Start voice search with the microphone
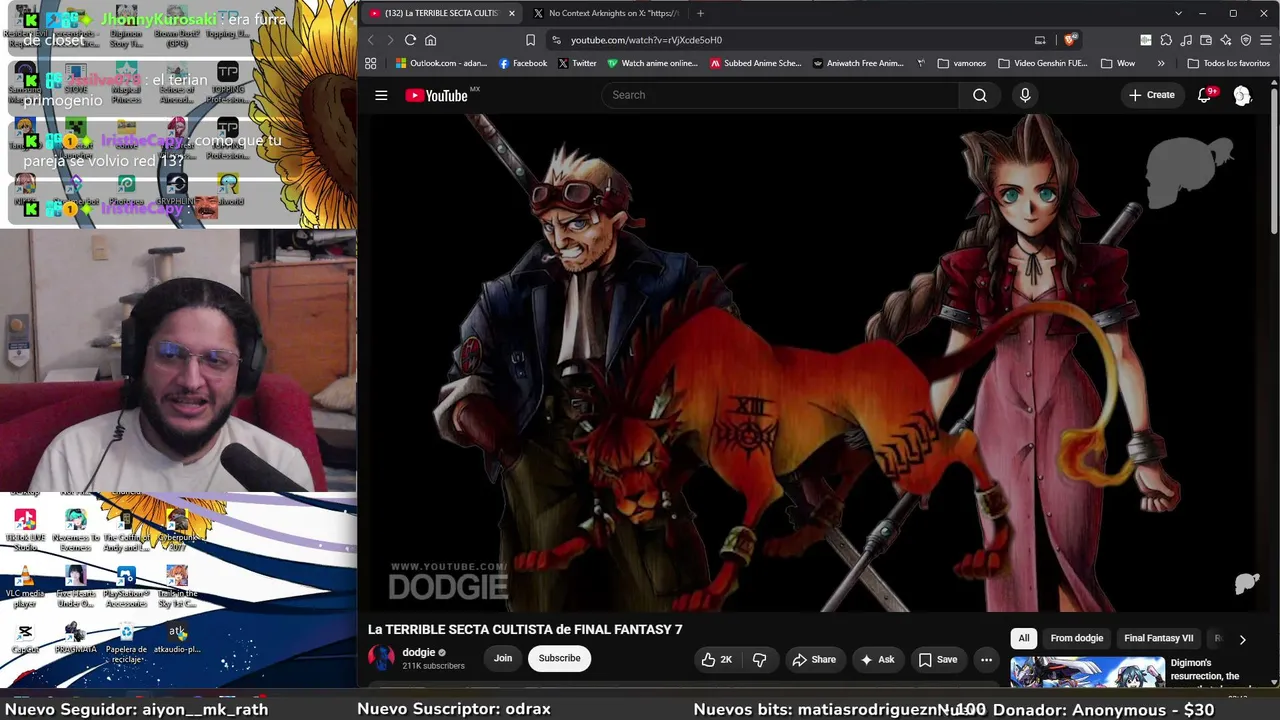Viewport: 1280px width, 720px height. (1025, 95)
